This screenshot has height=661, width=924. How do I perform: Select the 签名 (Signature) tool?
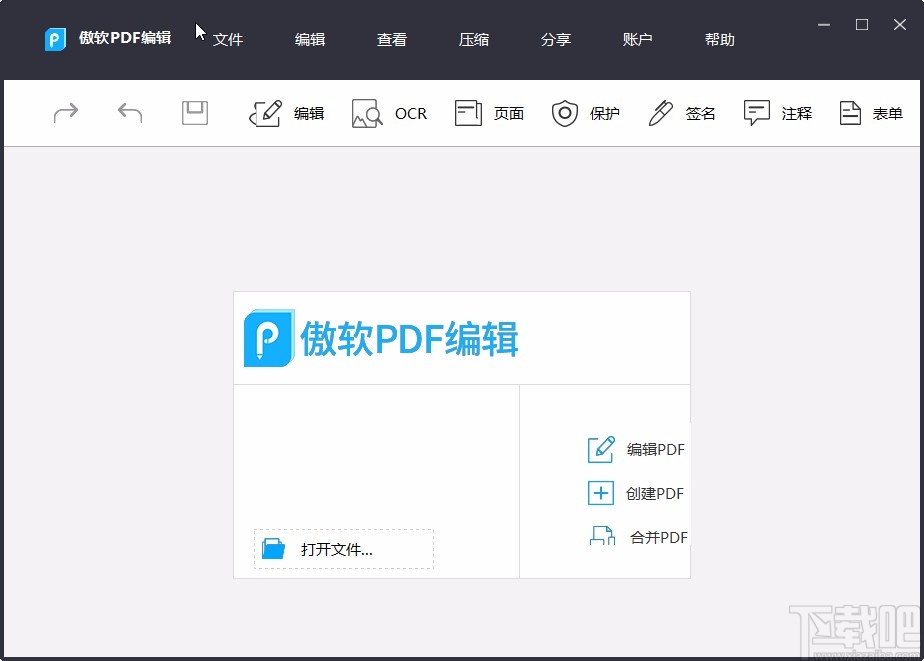pyautogui.click(x=660, y=113)
